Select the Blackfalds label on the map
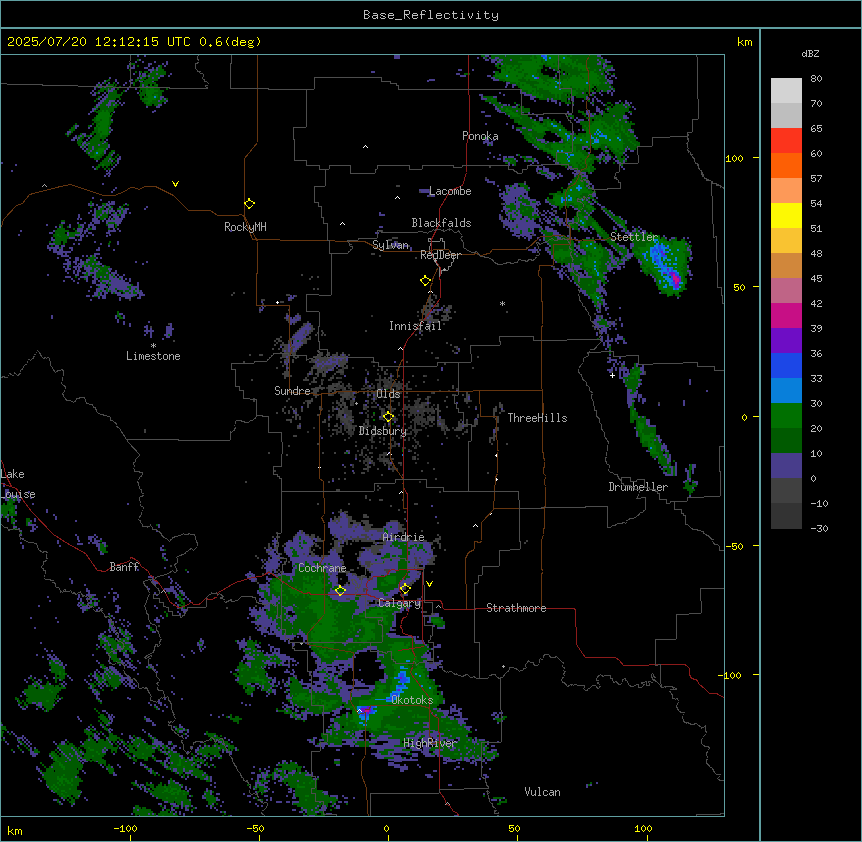This screenshot has width=862, height=842. click(441, 223)
